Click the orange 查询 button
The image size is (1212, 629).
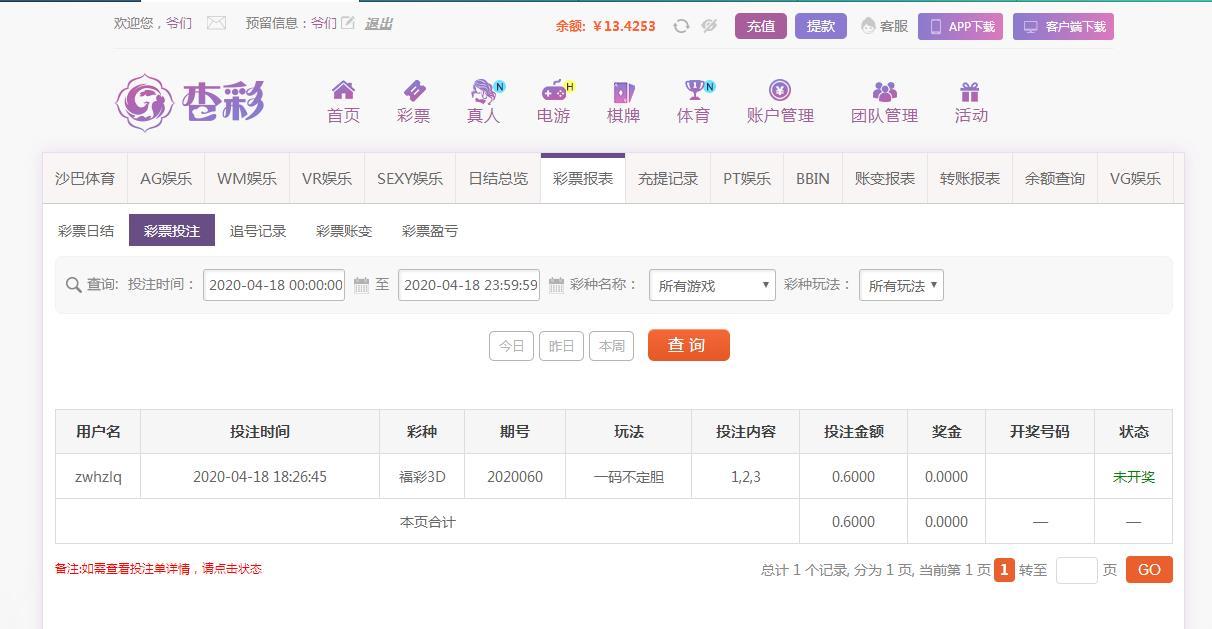tap(689, 345)
